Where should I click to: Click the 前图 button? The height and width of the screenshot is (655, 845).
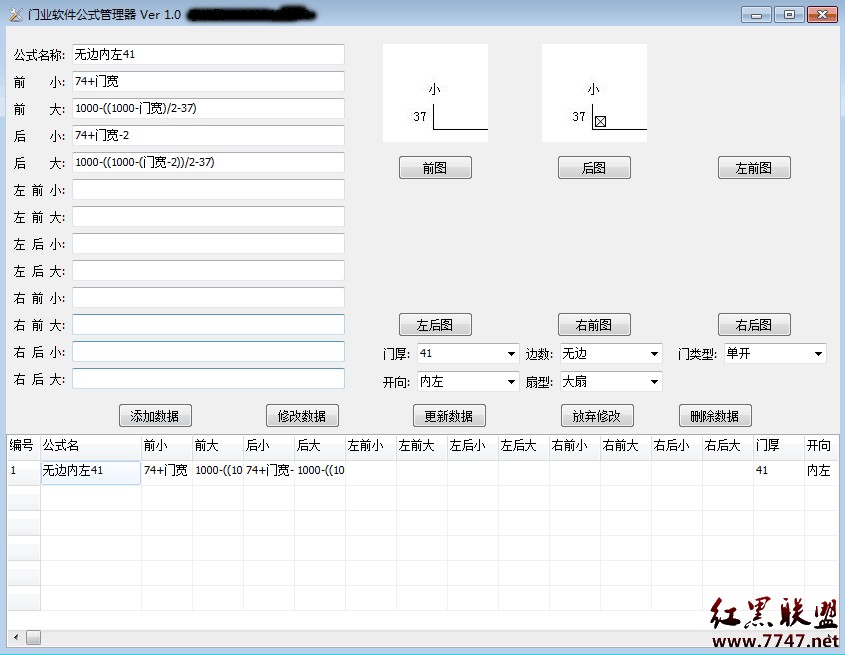click(435, 168)
